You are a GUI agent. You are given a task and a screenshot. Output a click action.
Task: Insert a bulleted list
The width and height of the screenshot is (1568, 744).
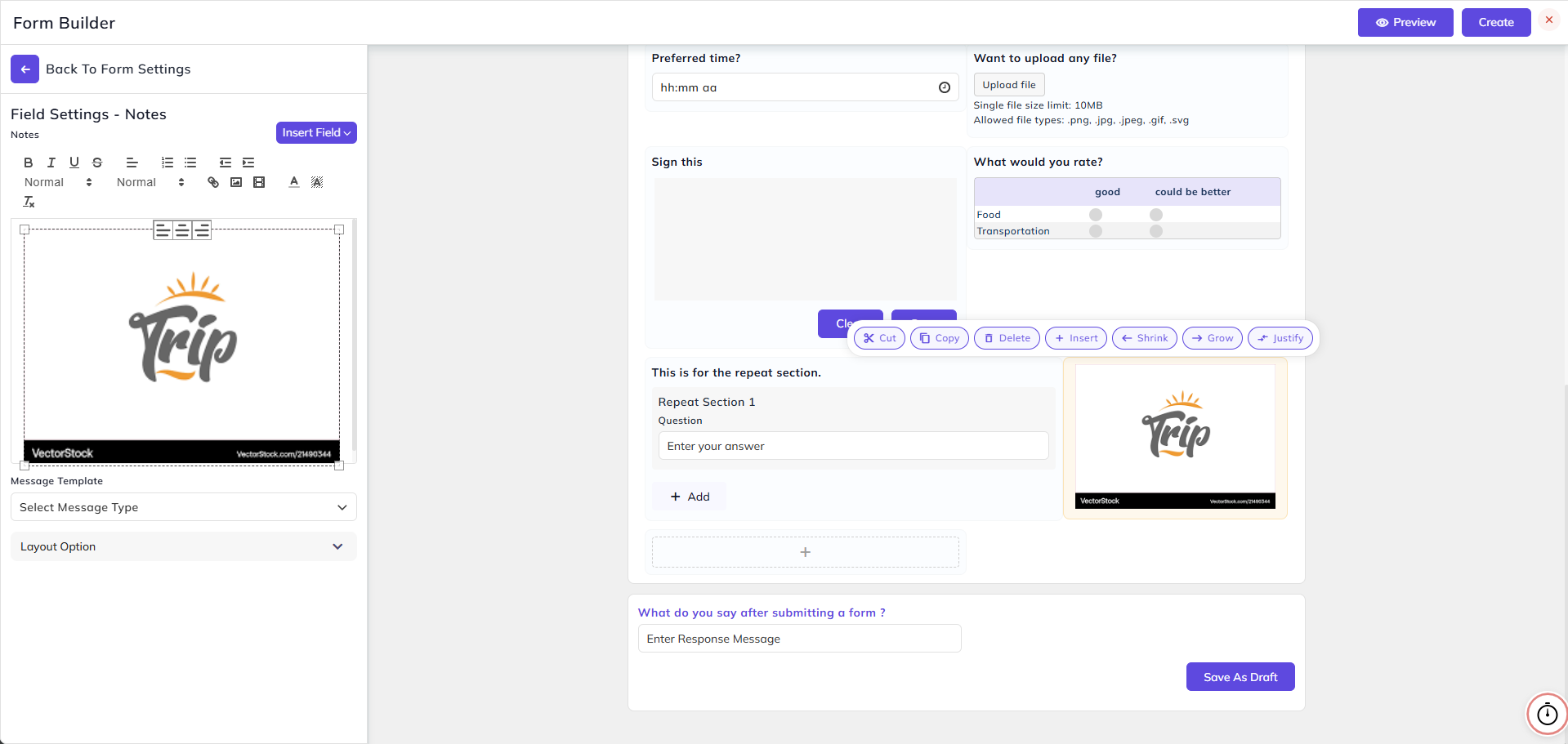(190, 163)
